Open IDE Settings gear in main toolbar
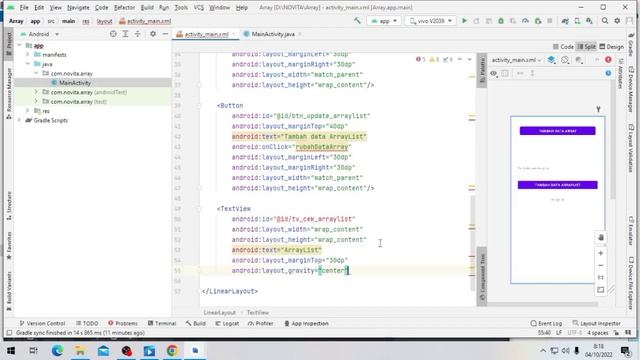The height and width of the screenshot is (360, 640). point(617,21)
